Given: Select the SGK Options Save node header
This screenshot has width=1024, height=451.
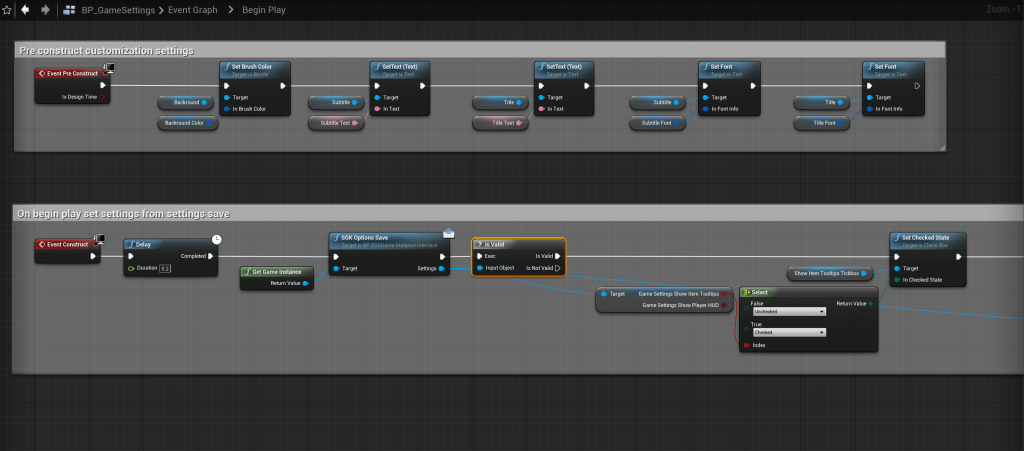Looking at the screenshot, I should (389, 240).
